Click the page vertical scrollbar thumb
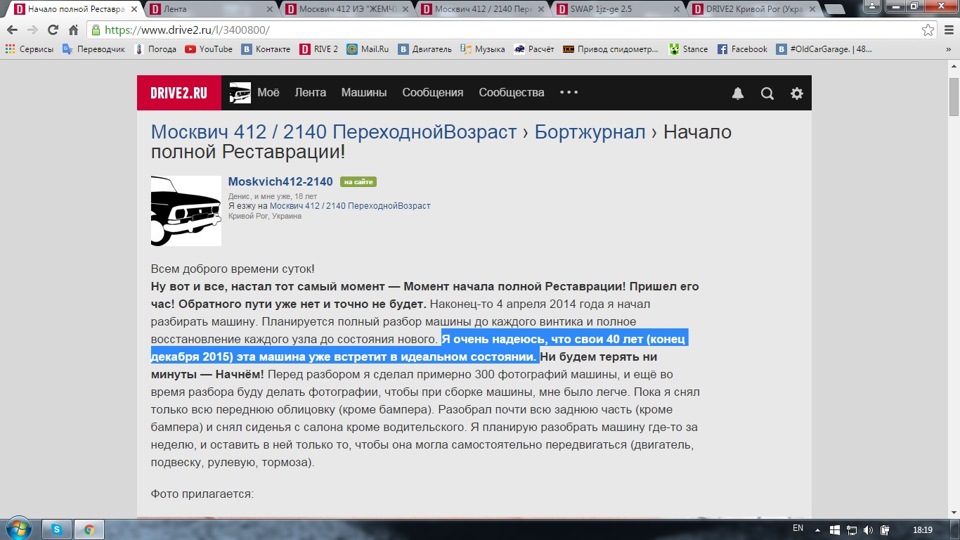Image resolution: width=960 pixels, height=540 pixels. 953,97
